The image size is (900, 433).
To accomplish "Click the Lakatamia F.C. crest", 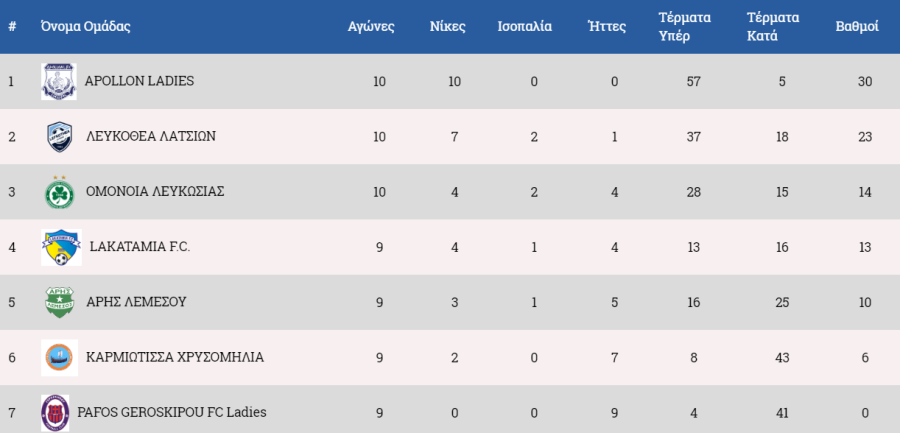I will [x=61, y=248].
